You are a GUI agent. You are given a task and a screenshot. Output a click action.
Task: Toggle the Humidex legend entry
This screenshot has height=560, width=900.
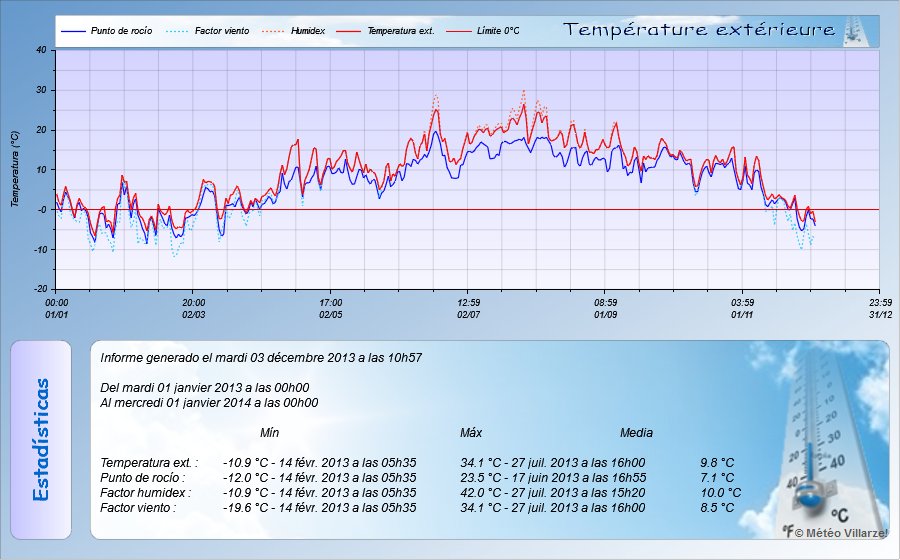pyautogui.click(x=309, y=32)
